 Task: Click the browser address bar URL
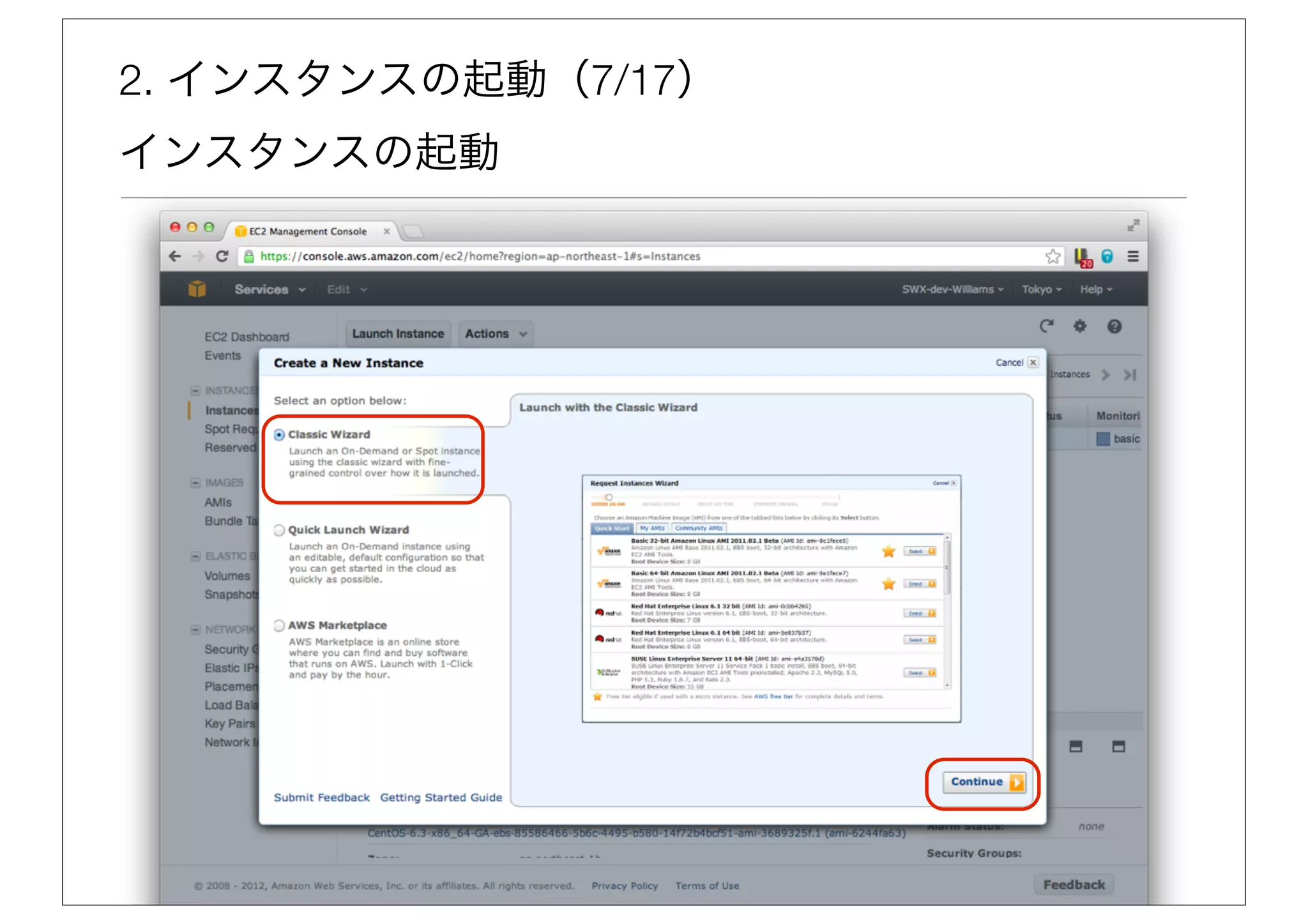[x=479, y=257]
